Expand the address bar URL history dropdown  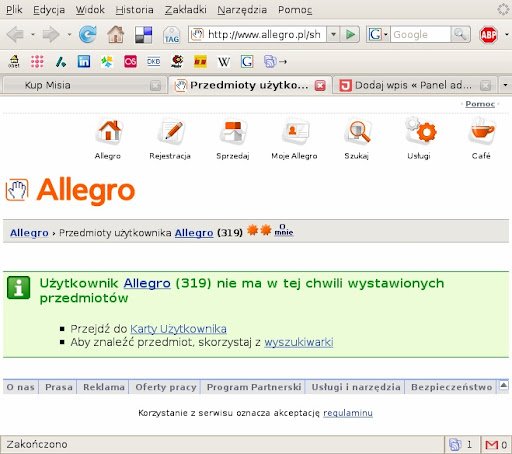pos(333,34)
